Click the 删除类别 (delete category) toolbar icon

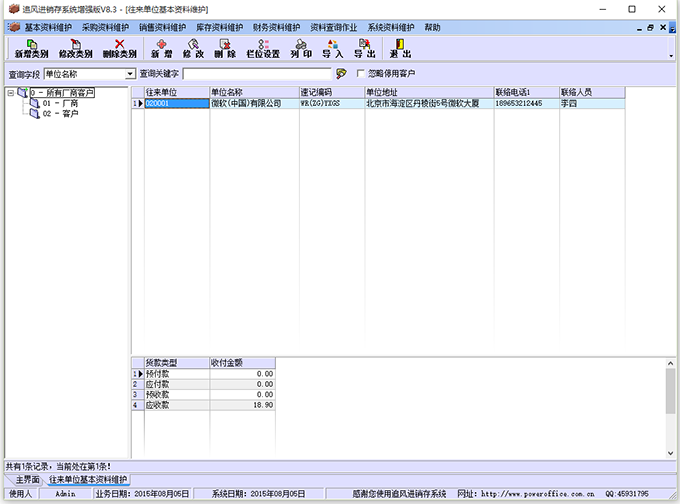pos(120,47)
